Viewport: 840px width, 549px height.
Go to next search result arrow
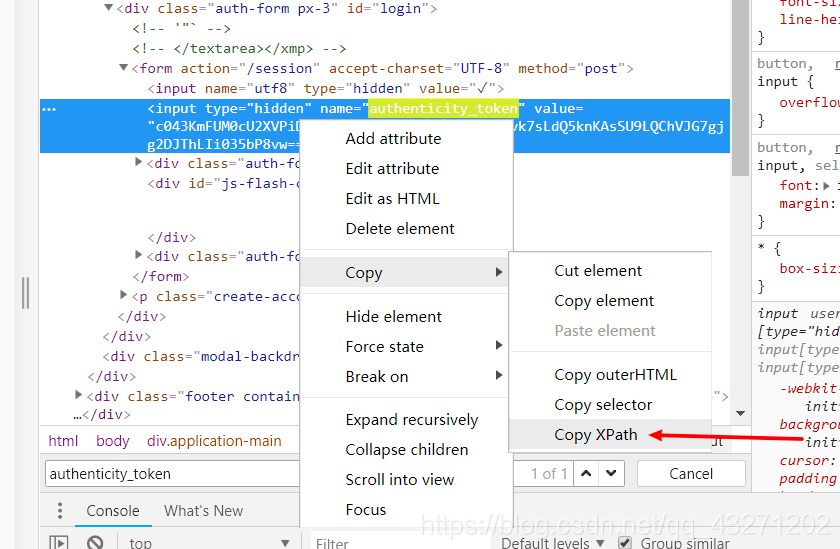coord(611,473)
